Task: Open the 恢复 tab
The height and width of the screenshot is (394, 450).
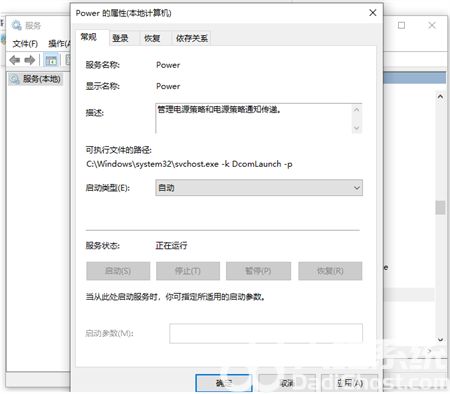Action: 152,38
